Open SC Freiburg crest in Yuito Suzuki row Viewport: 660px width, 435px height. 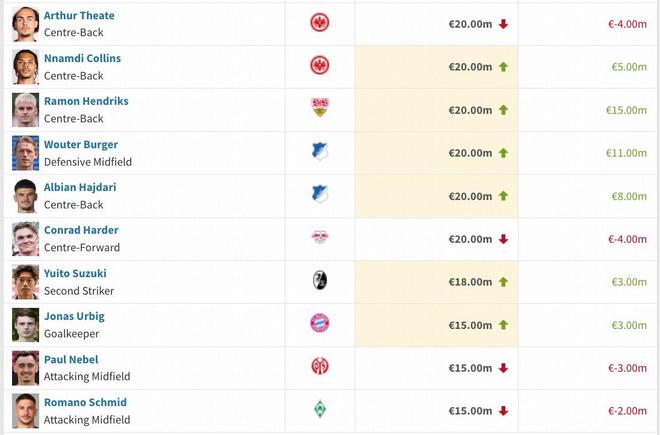(320, 281)
